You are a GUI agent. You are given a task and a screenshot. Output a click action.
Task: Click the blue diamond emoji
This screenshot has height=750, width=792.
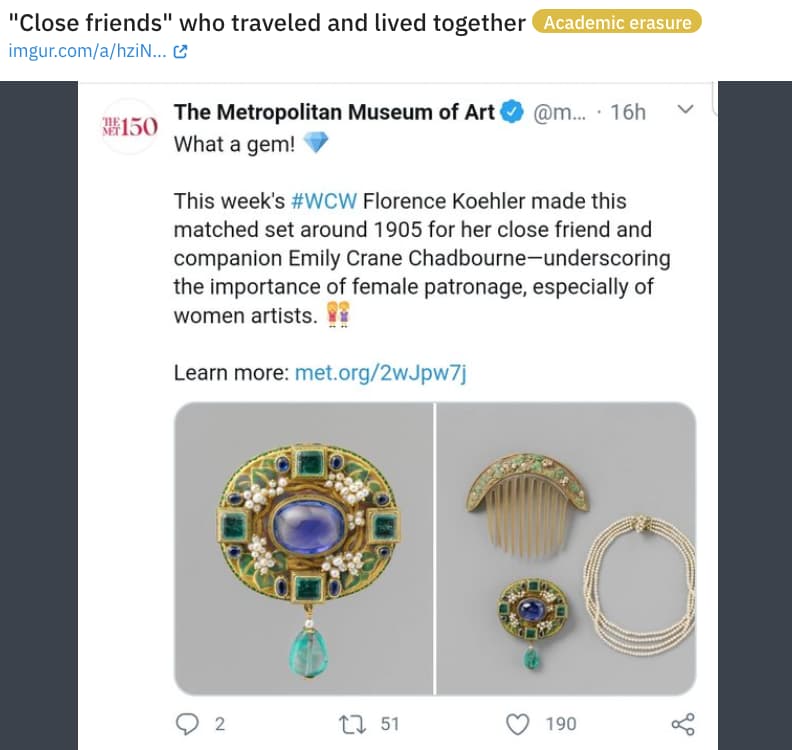tap(315, 144)
